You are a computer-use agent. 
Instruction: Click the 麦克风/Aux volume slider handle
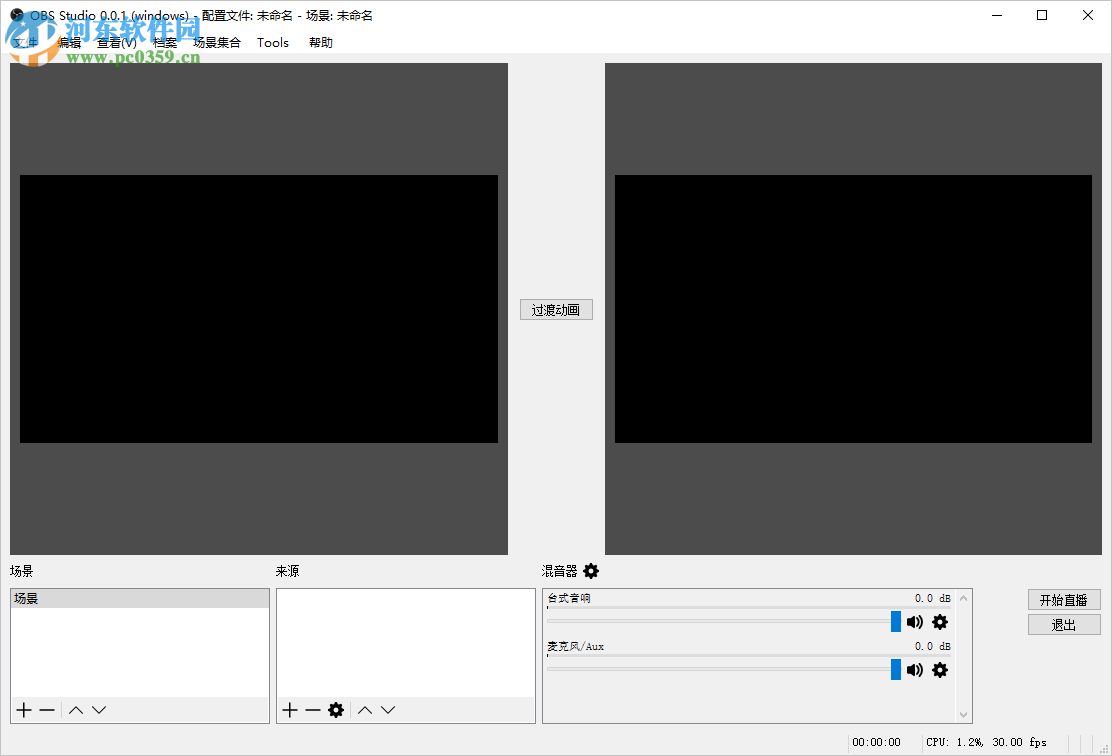[896, 669]
